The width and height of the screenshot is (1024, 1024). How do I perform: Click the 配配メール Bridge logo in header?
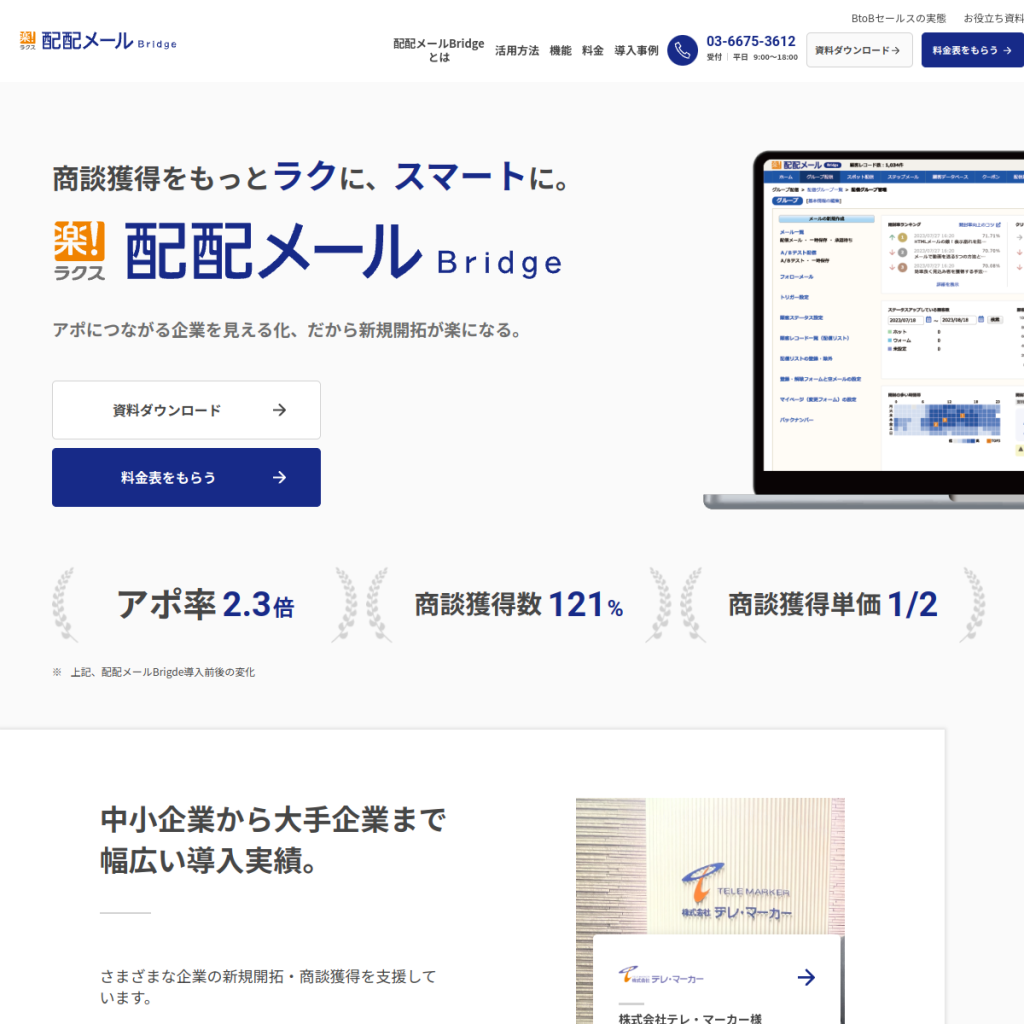pos(98,41)
